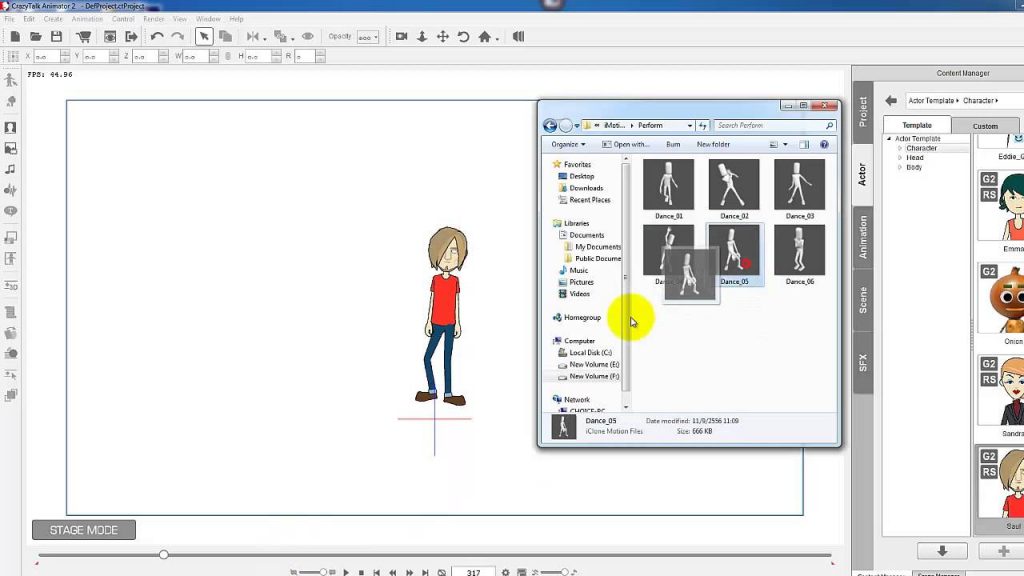
Task: Toggle the width-height lock link icon
Action: tap(228, 57)
